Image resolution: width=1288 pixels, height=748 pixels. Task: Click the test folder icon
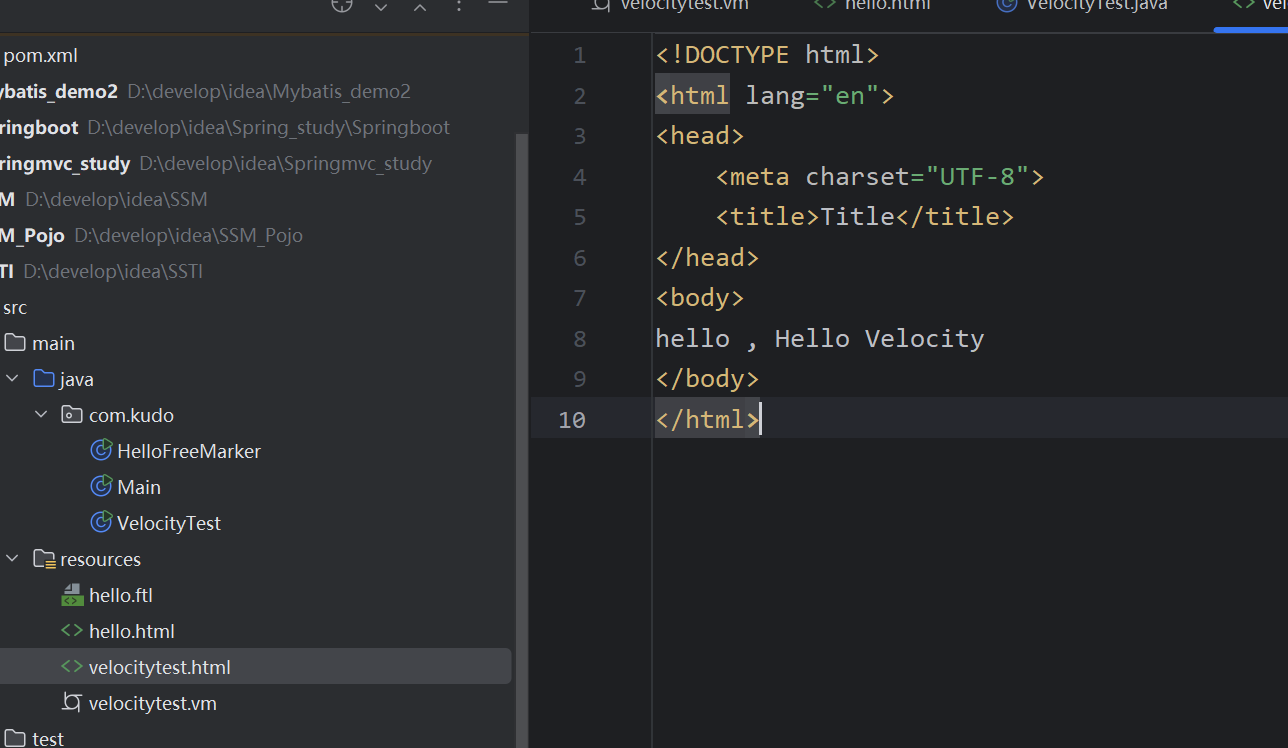click(15, 738)
